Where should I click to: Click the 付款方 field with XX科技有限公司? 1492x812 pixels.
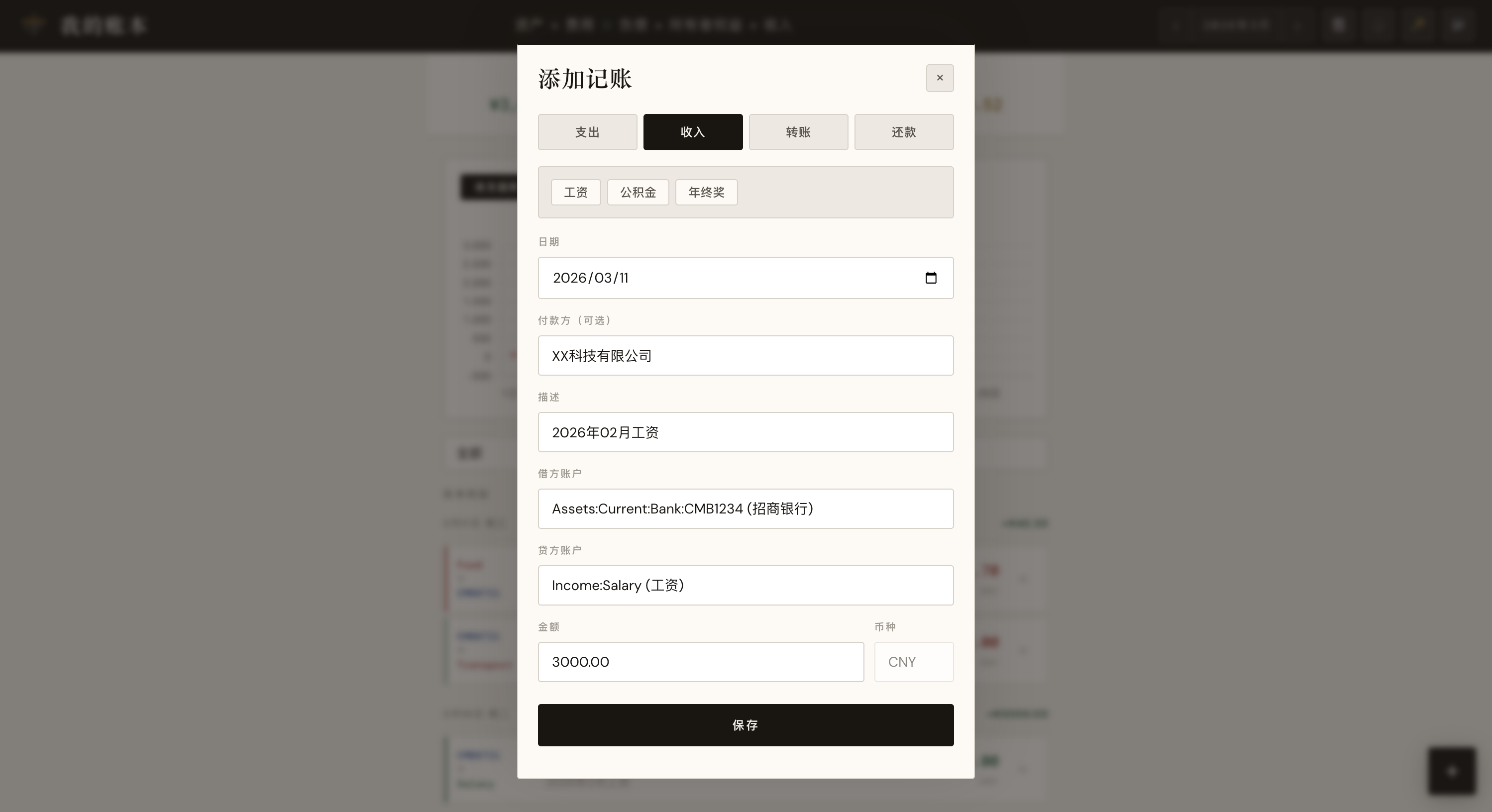tap(746, 356)
